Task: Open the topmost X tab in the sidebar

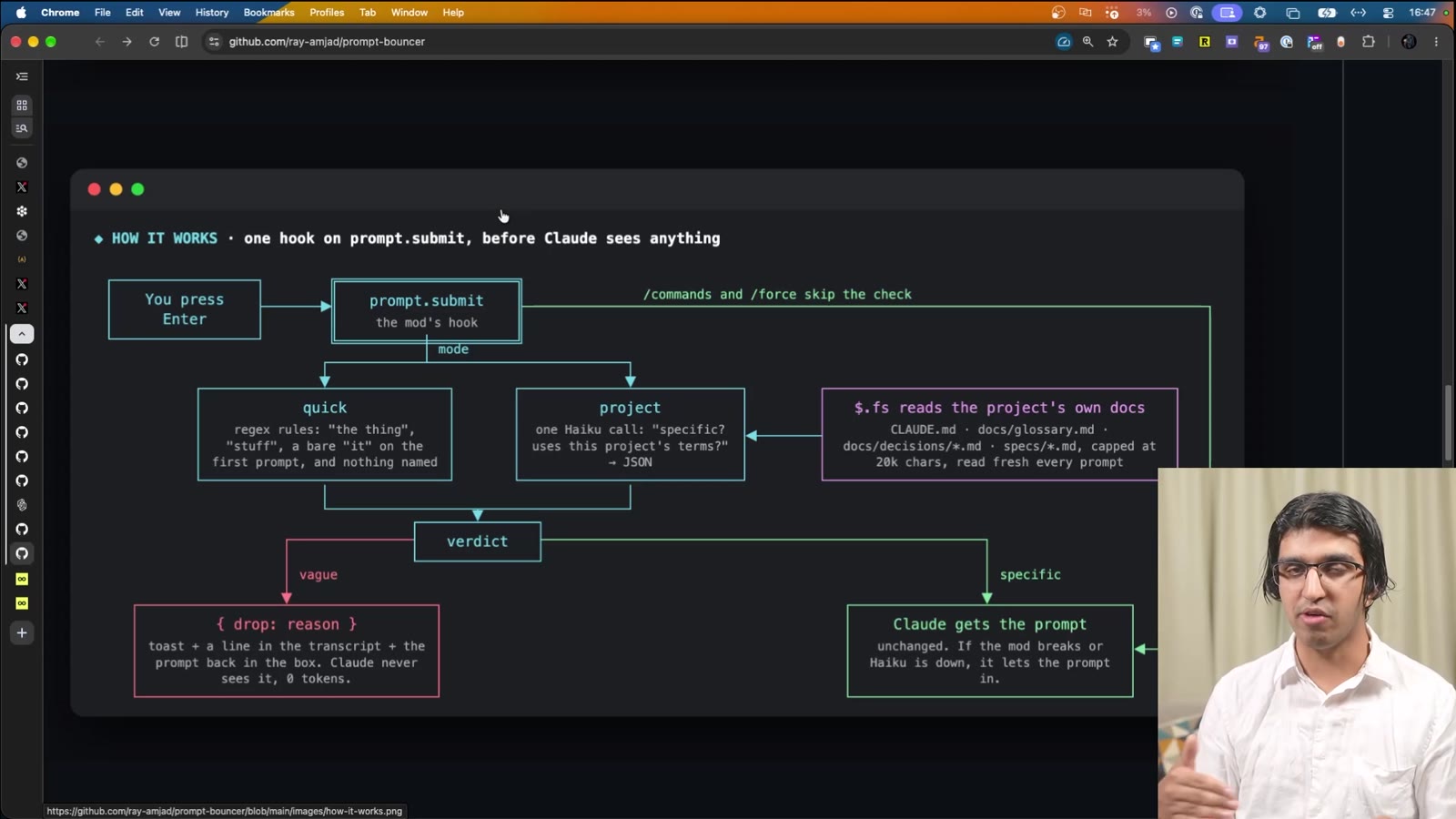Action: 22,187
